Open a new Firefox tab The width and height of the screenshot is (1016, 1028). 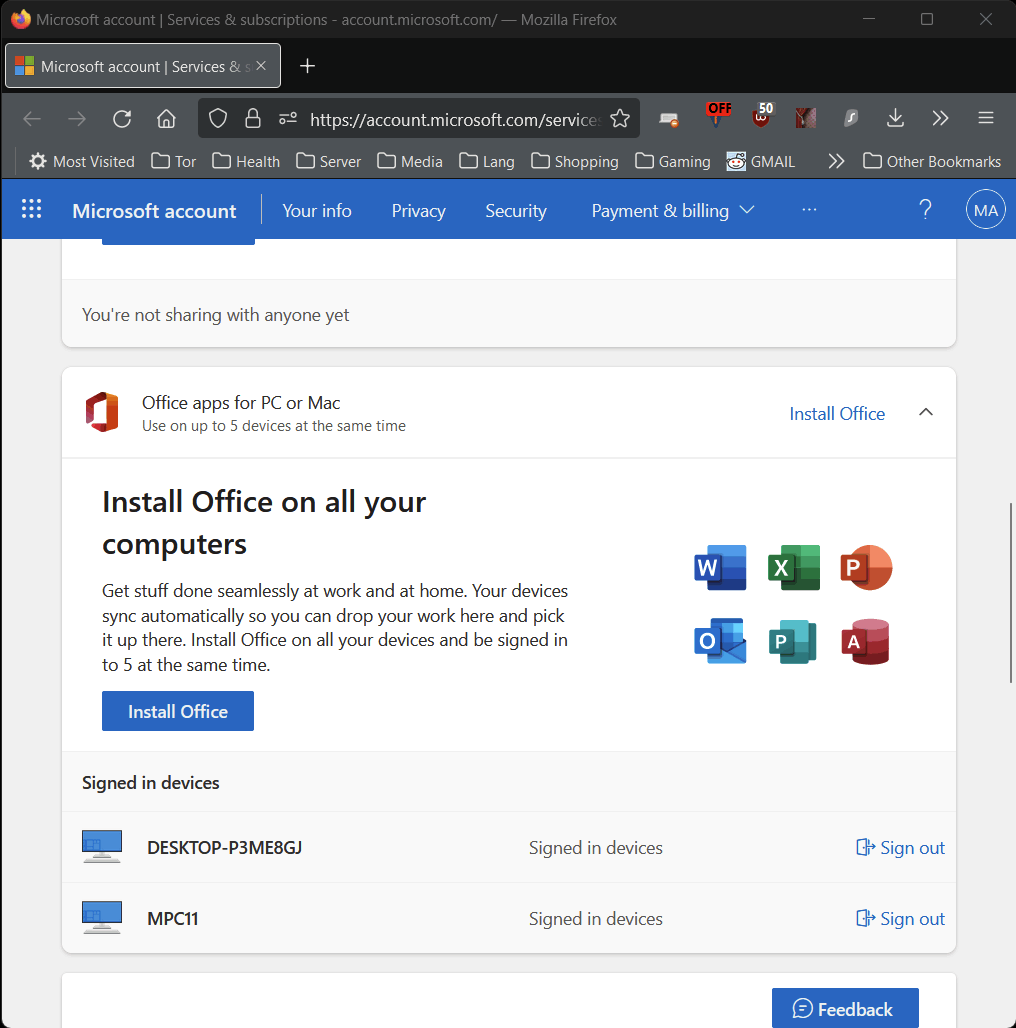pyautogui.click(x=307, y=66)
